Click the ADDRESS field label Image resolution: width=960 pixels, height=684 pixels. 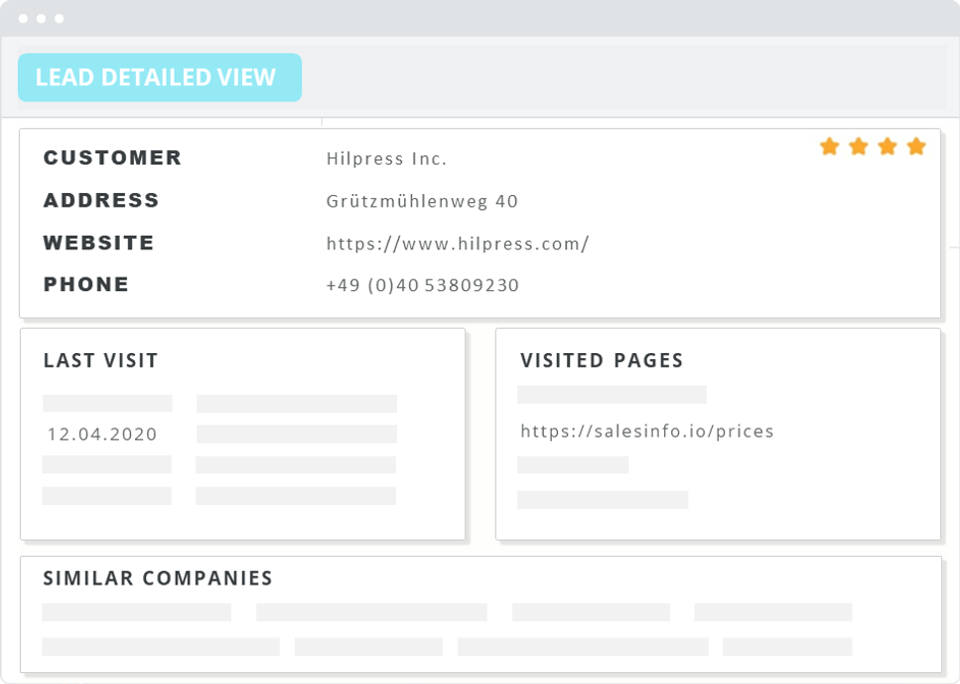pyautogui.click(x=101, y=200)
